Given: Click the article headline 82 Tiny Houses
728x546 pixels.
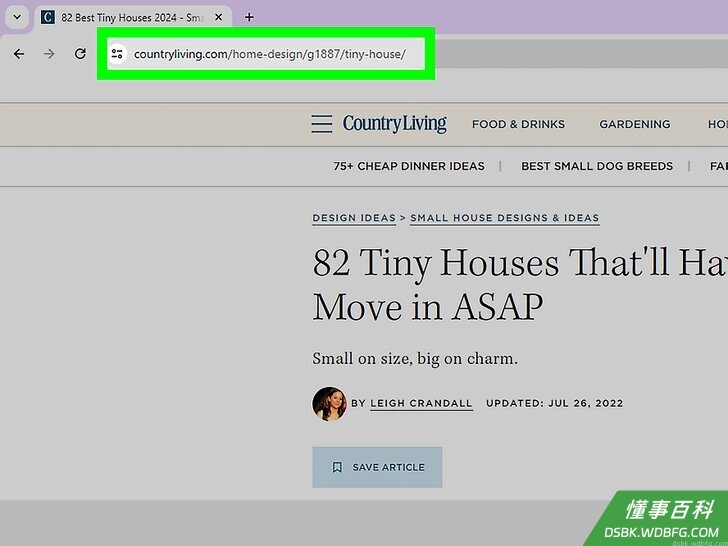Looking at the screenshot, I should tap(520, 284).
